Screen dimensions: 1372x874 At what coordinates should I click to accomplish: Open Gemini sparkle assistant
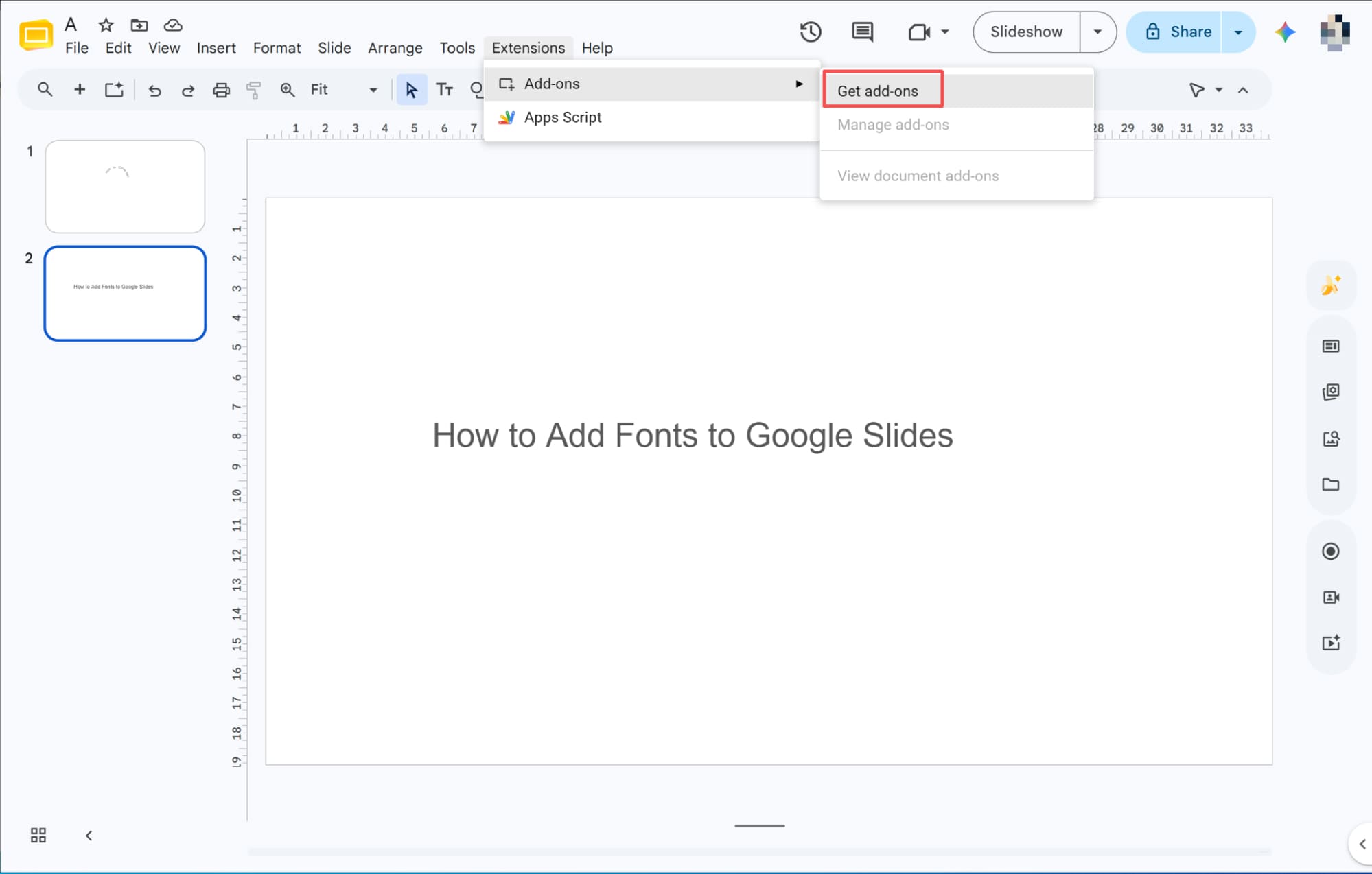point(1285,32)
